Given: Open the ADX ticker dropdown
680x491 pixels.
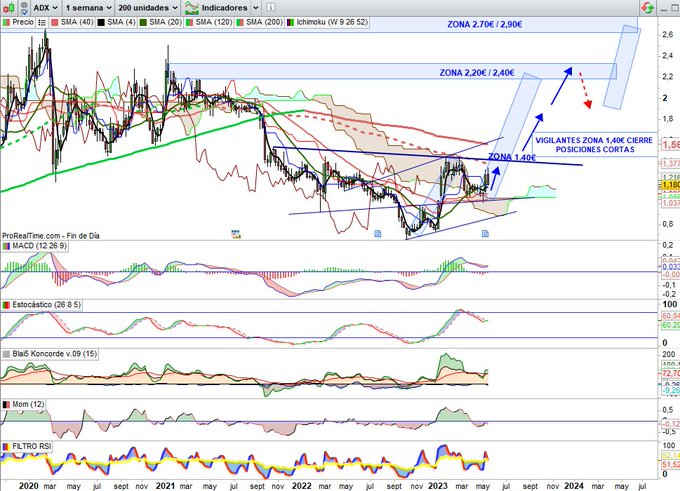Looking at the screenshot, I should [46, 8].
